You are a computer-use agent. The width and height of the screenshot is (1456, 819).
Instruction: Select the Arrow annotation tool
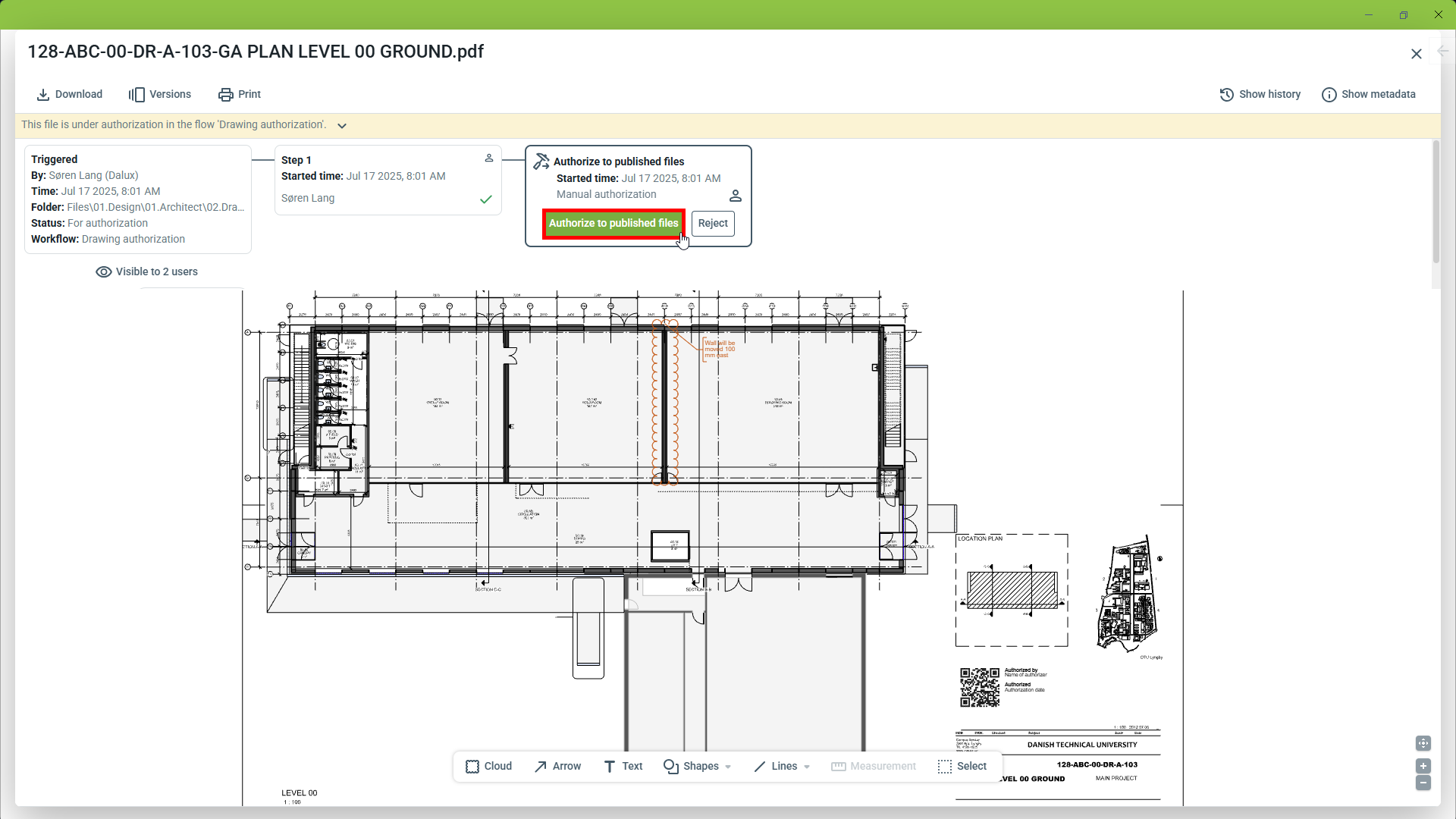(557, 767)
